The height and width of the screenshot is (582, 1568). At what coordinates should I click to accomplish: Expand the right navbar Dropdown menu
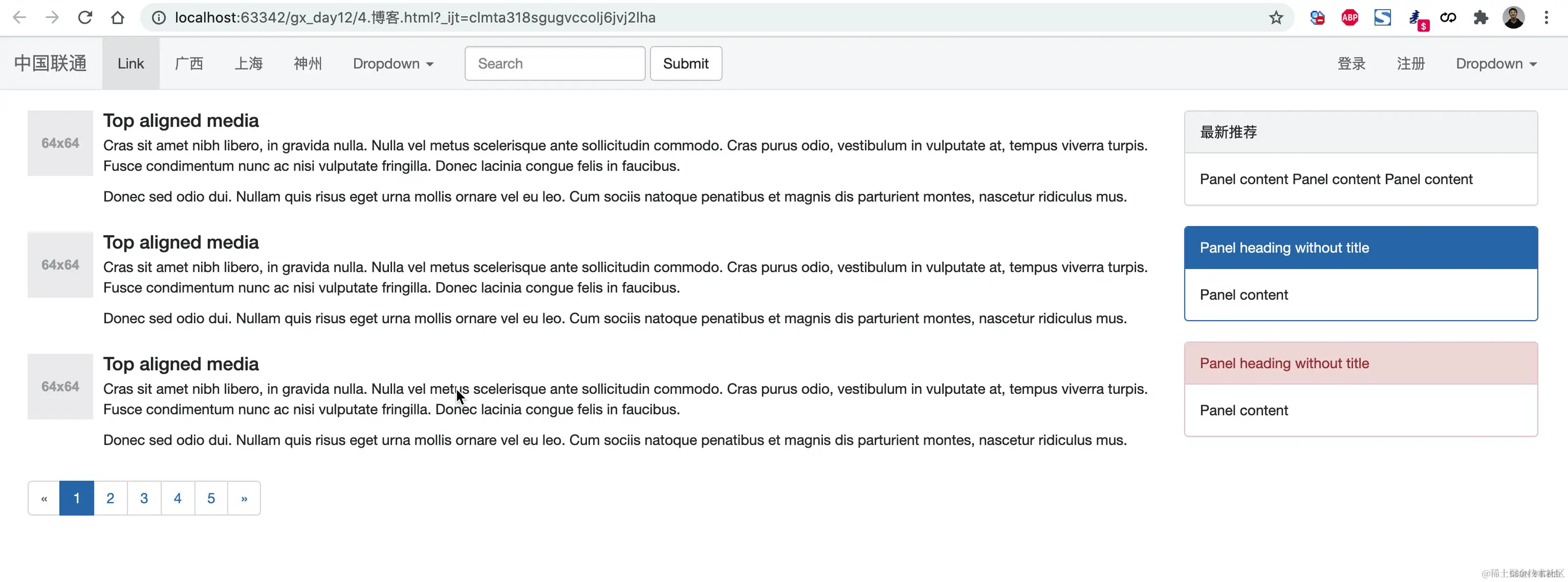(1495, 64)
